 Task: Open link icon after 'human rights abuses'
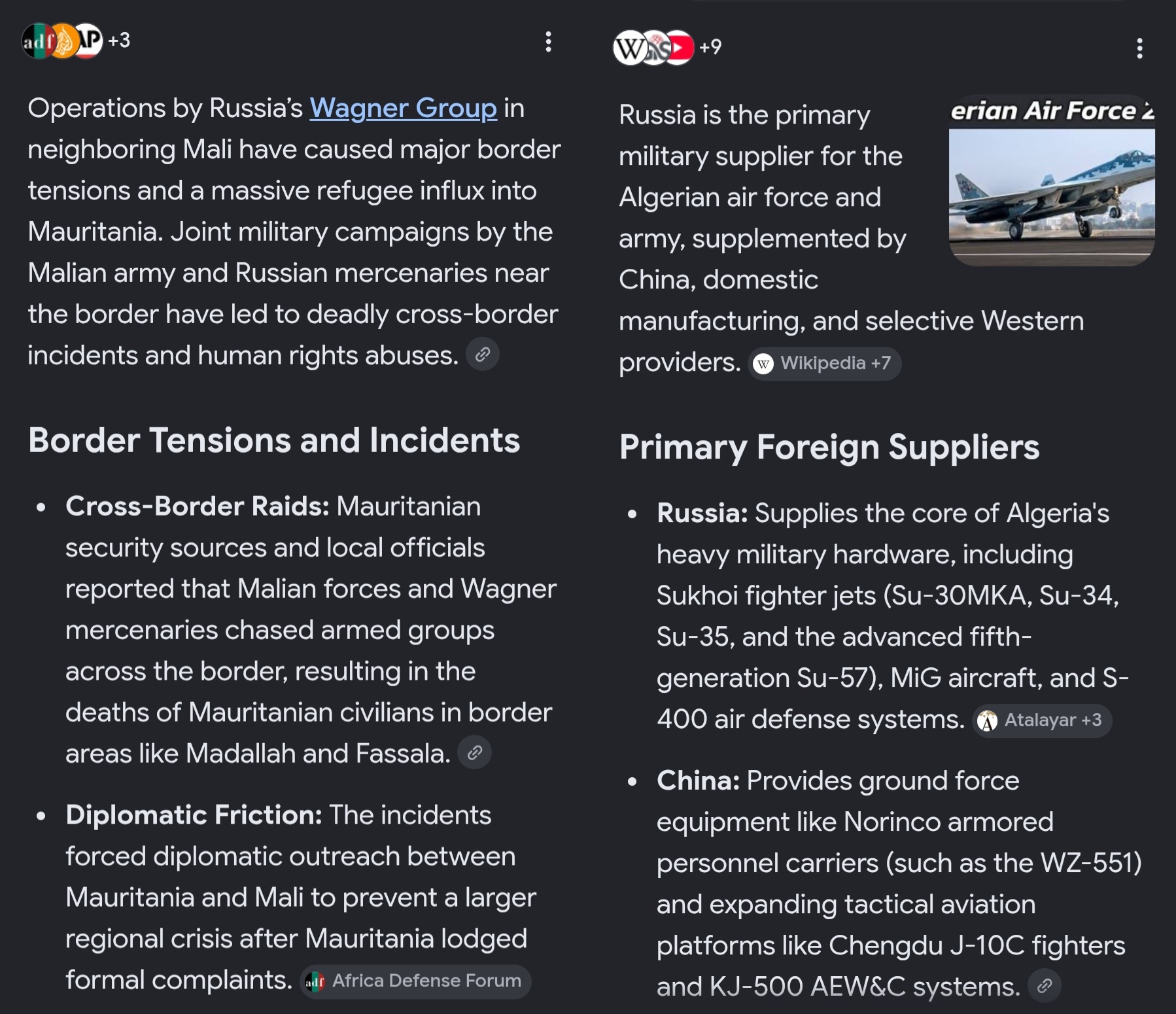click(483, 355)
